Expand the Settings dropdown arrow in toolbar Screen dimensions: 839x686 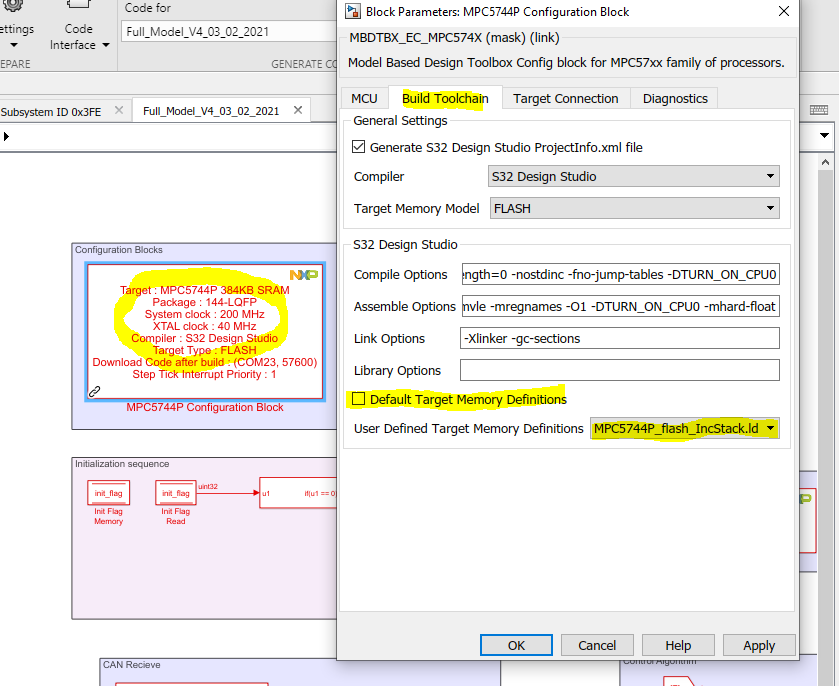(x=14, y=45)
